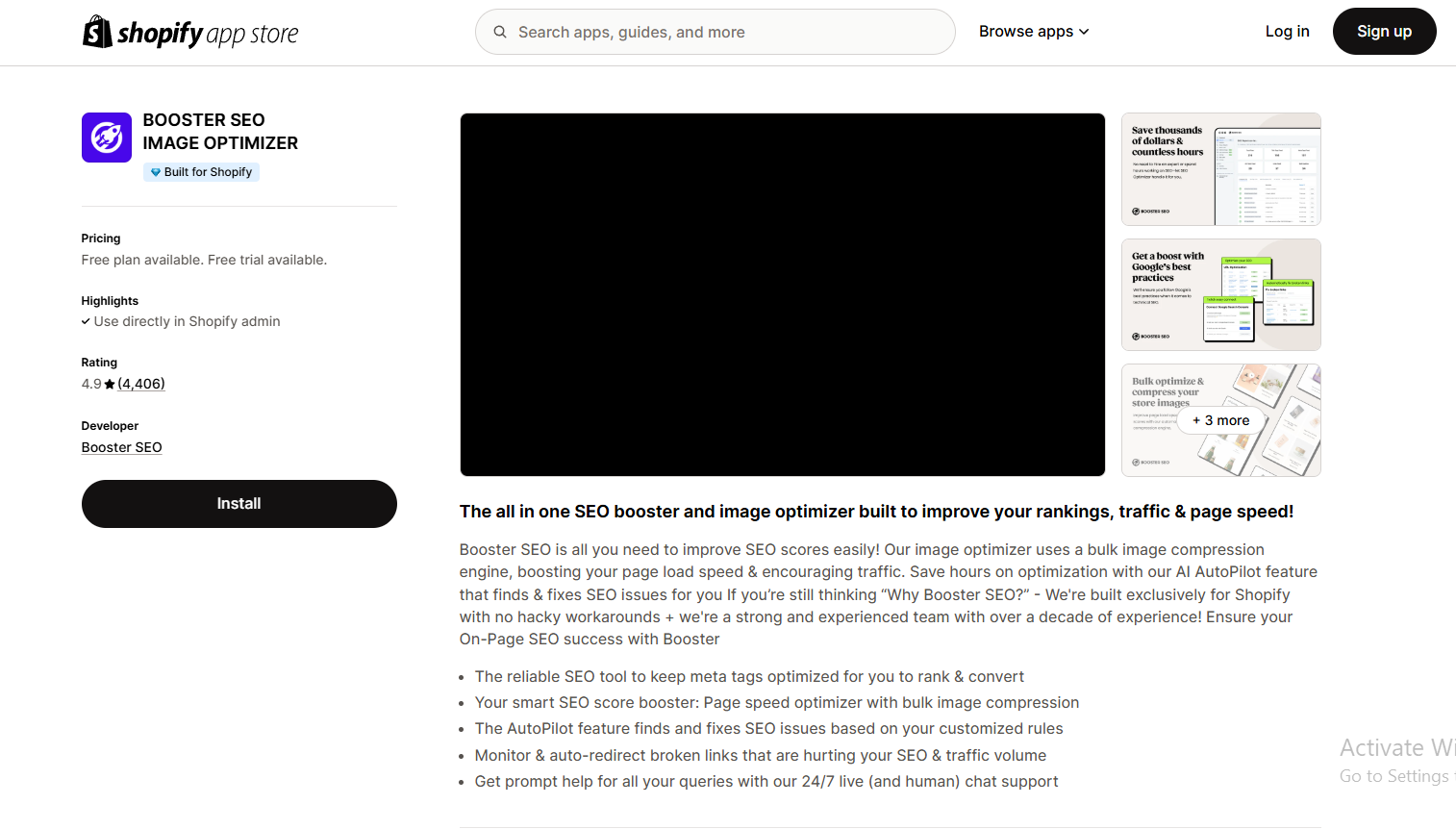1456x829 pixels.
Task: Open the 'Get a boost with Google's best practices' screenshot
Action: [x=1221, y=294]
